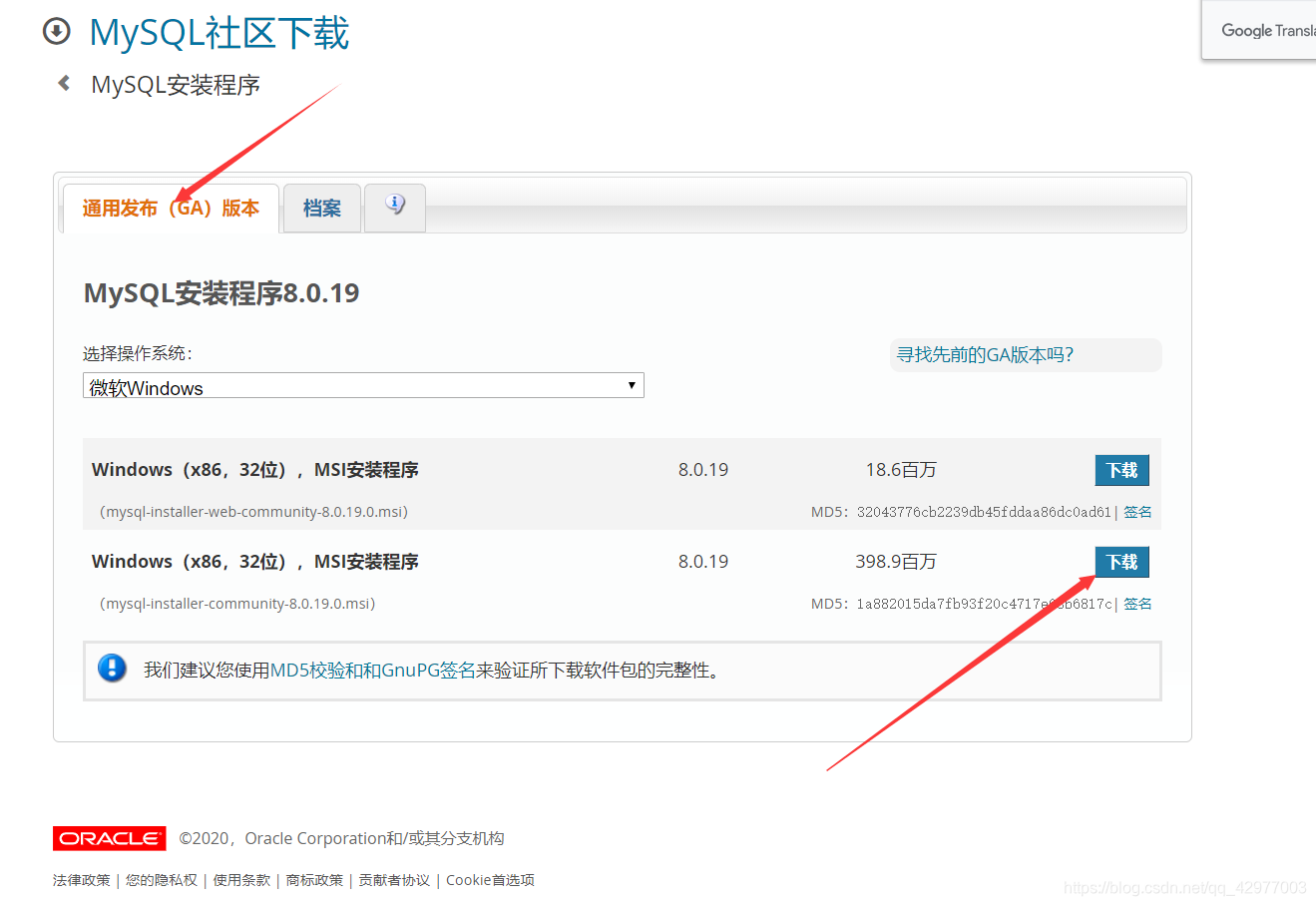Open the MD5校验和和GnuPG签名 link
1316x906 pixels.
(x=373, y=671)
